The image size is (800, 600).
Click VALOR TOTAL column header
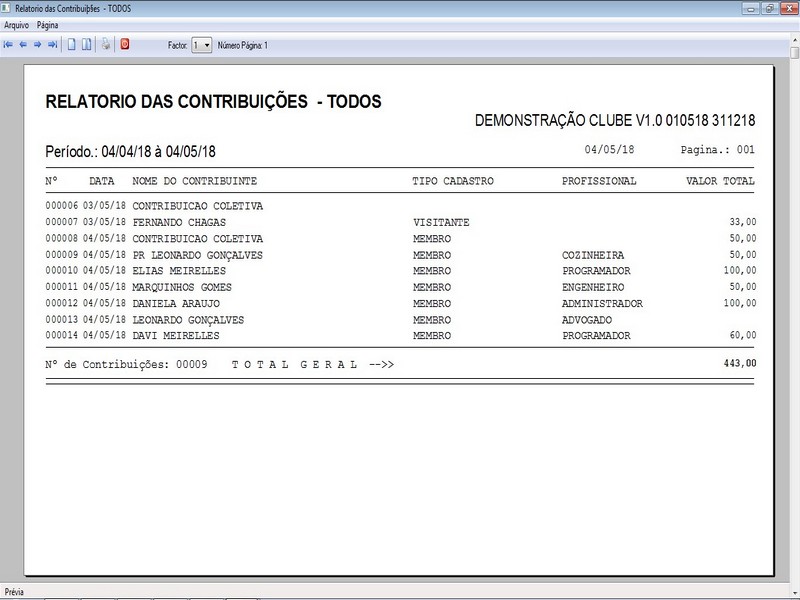point(720,181)
